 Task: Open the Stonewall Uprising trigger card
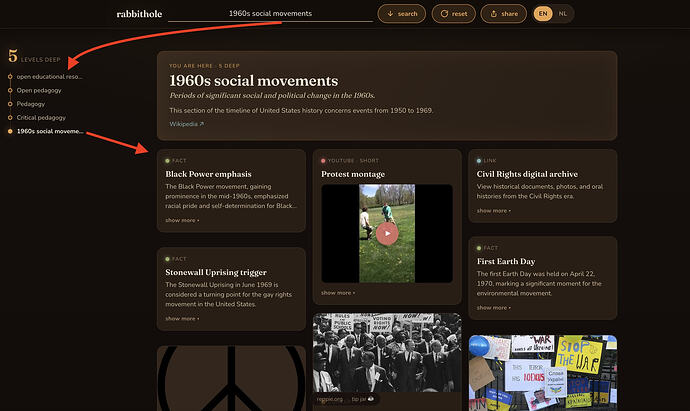pos(231,289)
